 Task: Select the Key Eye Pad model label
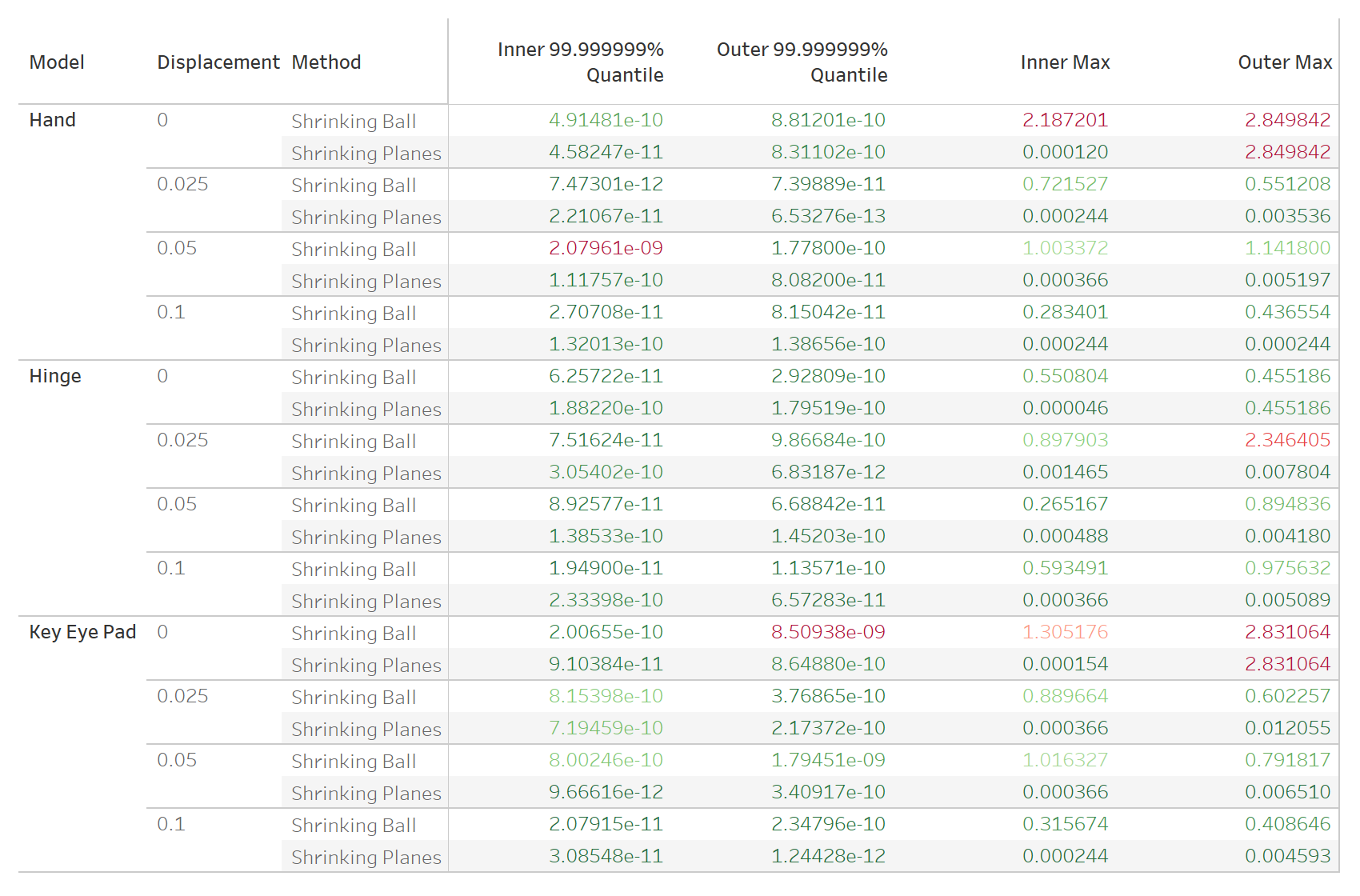pyautogui.click(x=83, y=632)
